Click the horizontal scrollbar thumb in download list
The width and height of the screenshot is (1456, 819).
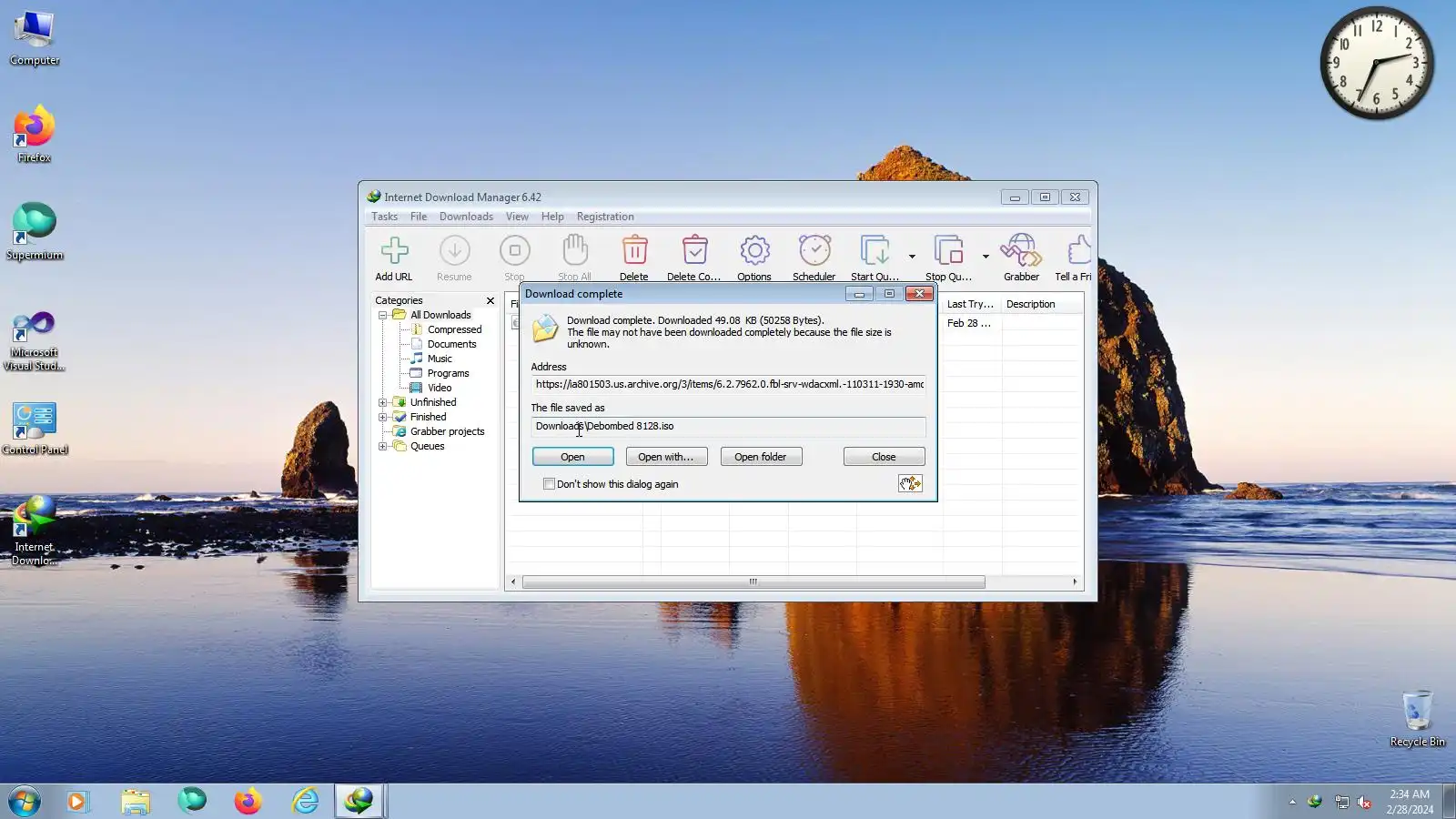coord(753,581)
